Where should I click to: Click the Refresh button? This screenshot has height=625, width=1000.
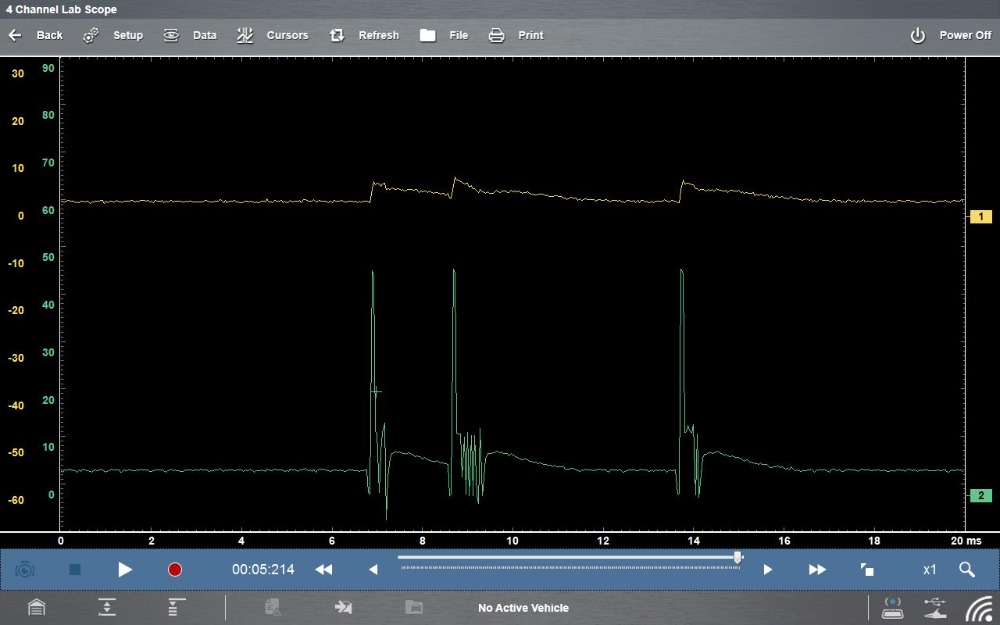coord(364,35)
